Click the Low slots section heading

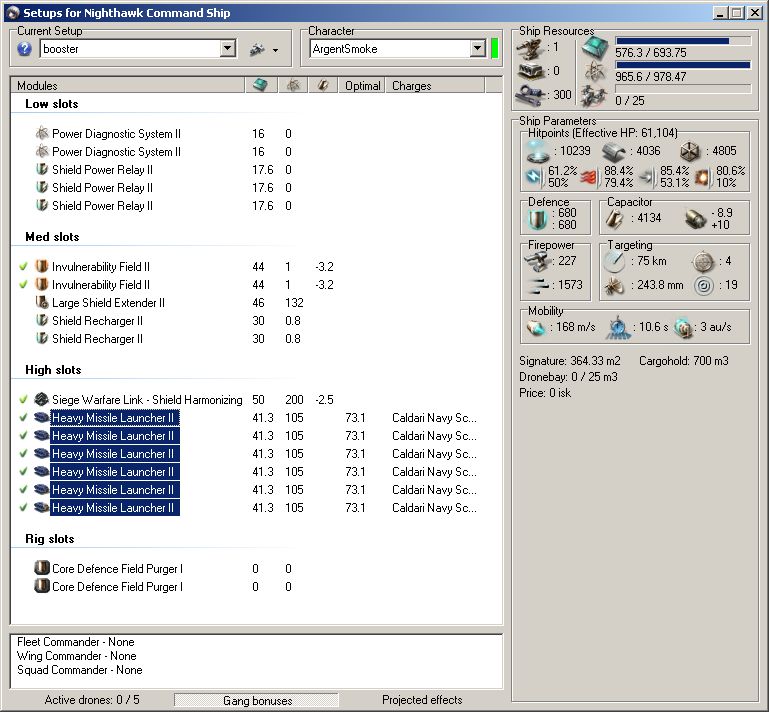click(x=51, y=104)
